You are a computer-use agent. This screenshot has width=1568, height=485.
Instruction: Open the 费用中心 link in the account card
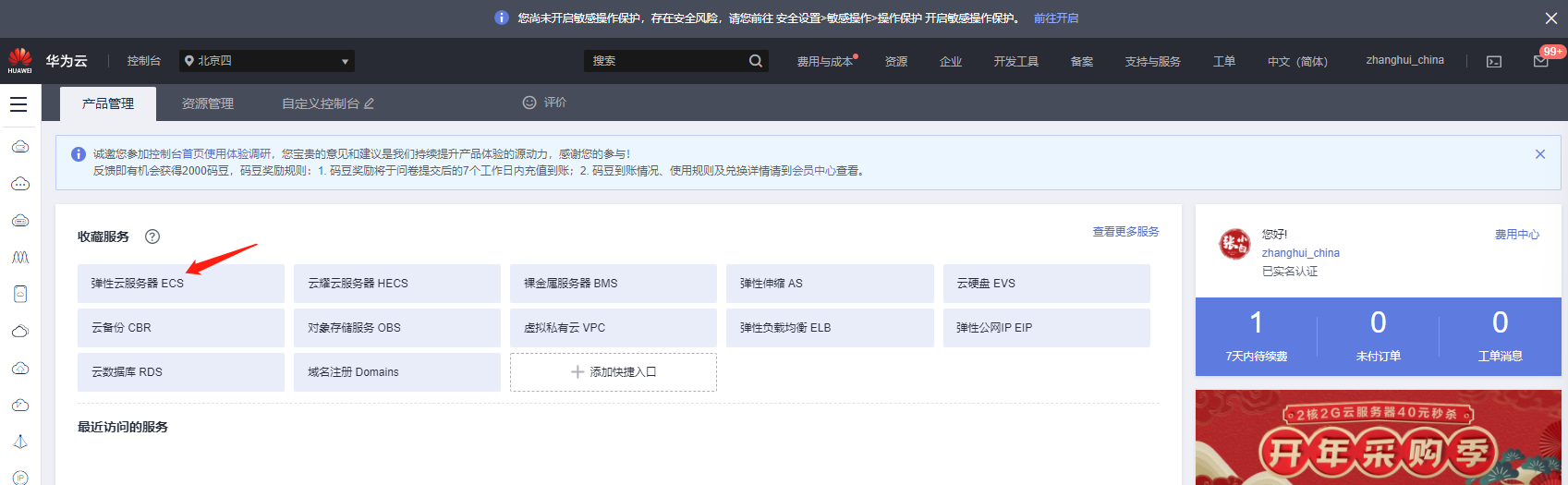(1517, 235)
